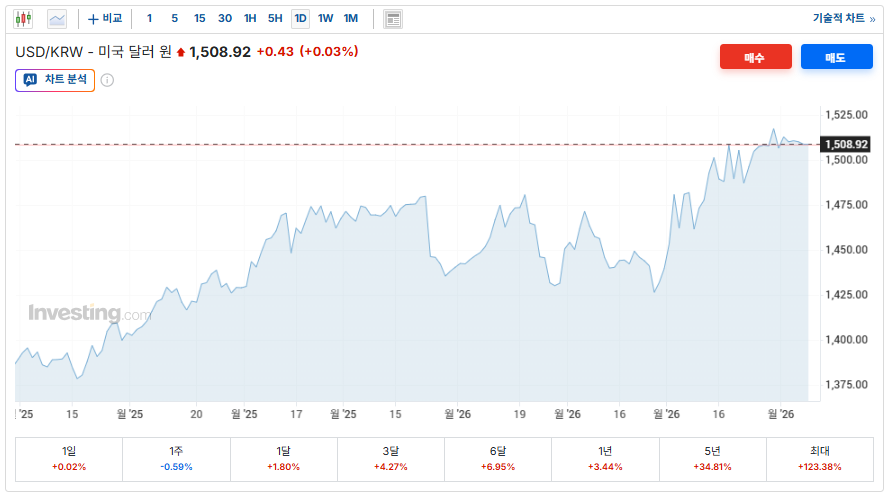Select the 1-minute interval
888x498 pixels.
[x=150, y=19]
